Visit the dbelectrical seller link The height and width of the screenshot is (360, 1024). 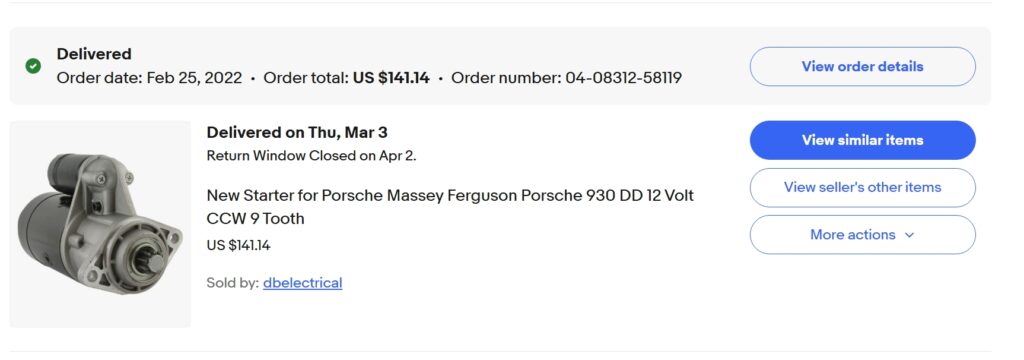302,283
